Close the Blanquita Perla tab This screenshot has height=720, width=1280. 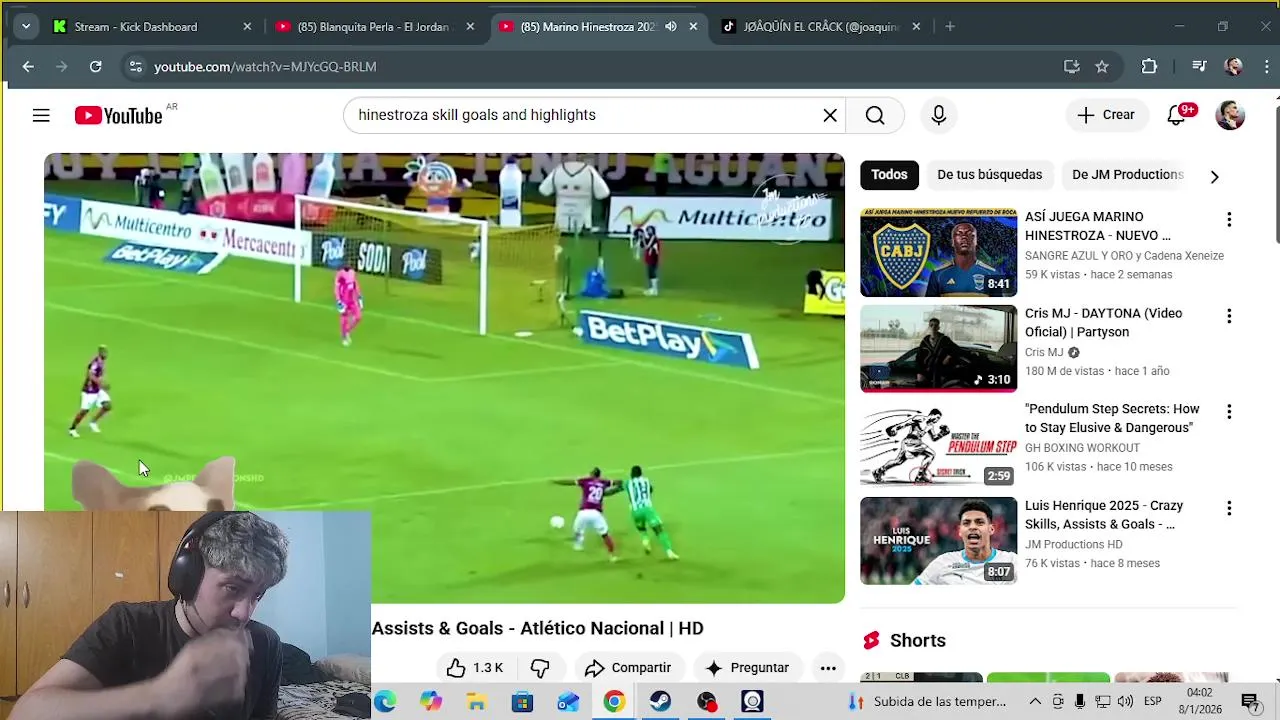[470, 27]
